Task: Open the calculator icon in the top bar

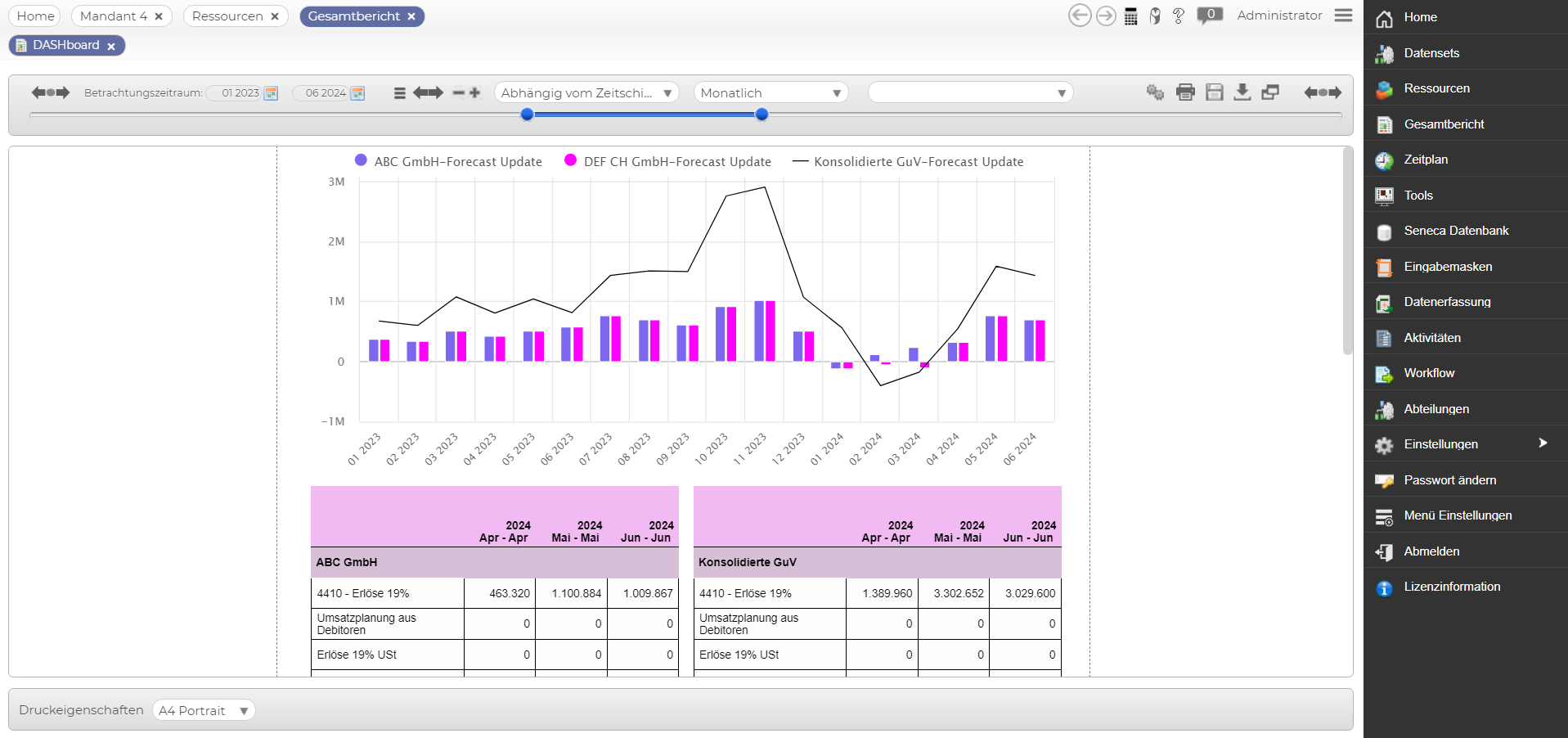Action: click(x=1130, y=16)
